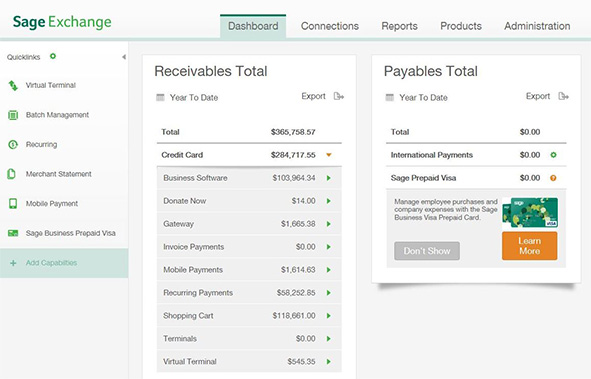Click Export text in Payables panel
Image resolution: width=591 pixels, height=379 pixels.
click(538, 96)
